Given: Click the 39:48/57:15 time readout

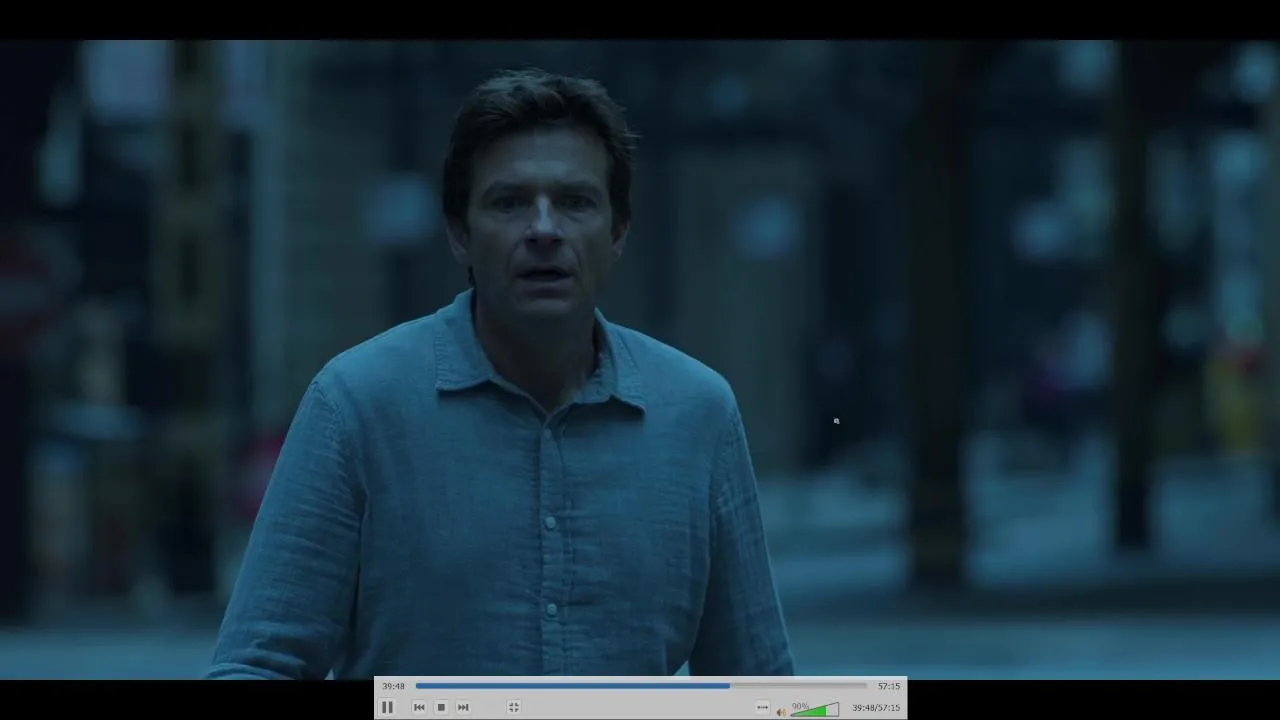Looking at the screenshot, I should click(x=876, y=708).
